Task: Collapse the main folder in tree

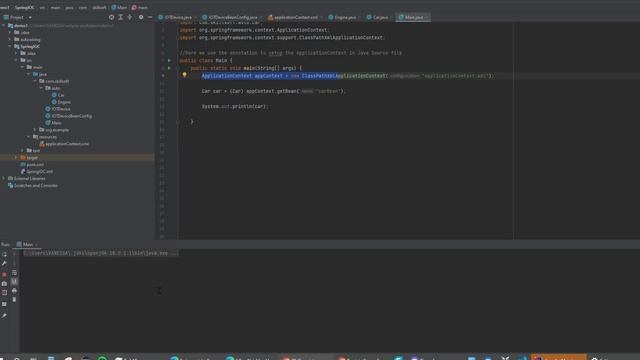Action: [22, 67]
